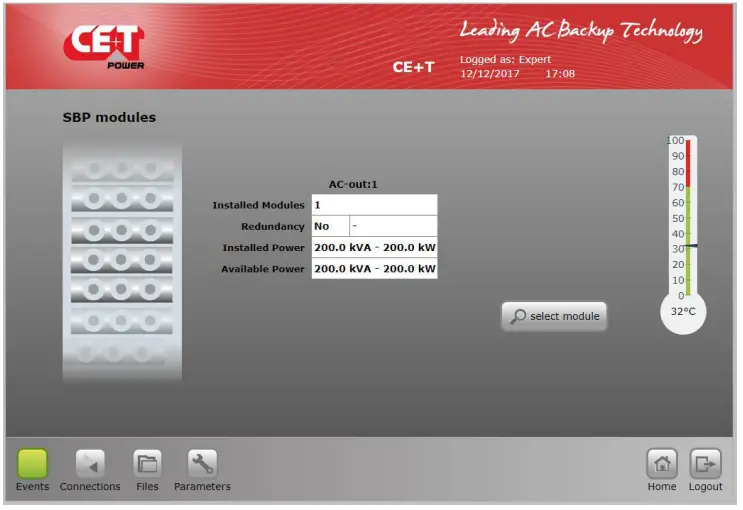
Task: Open the Connections icon
Action: (x=90, y=463)
